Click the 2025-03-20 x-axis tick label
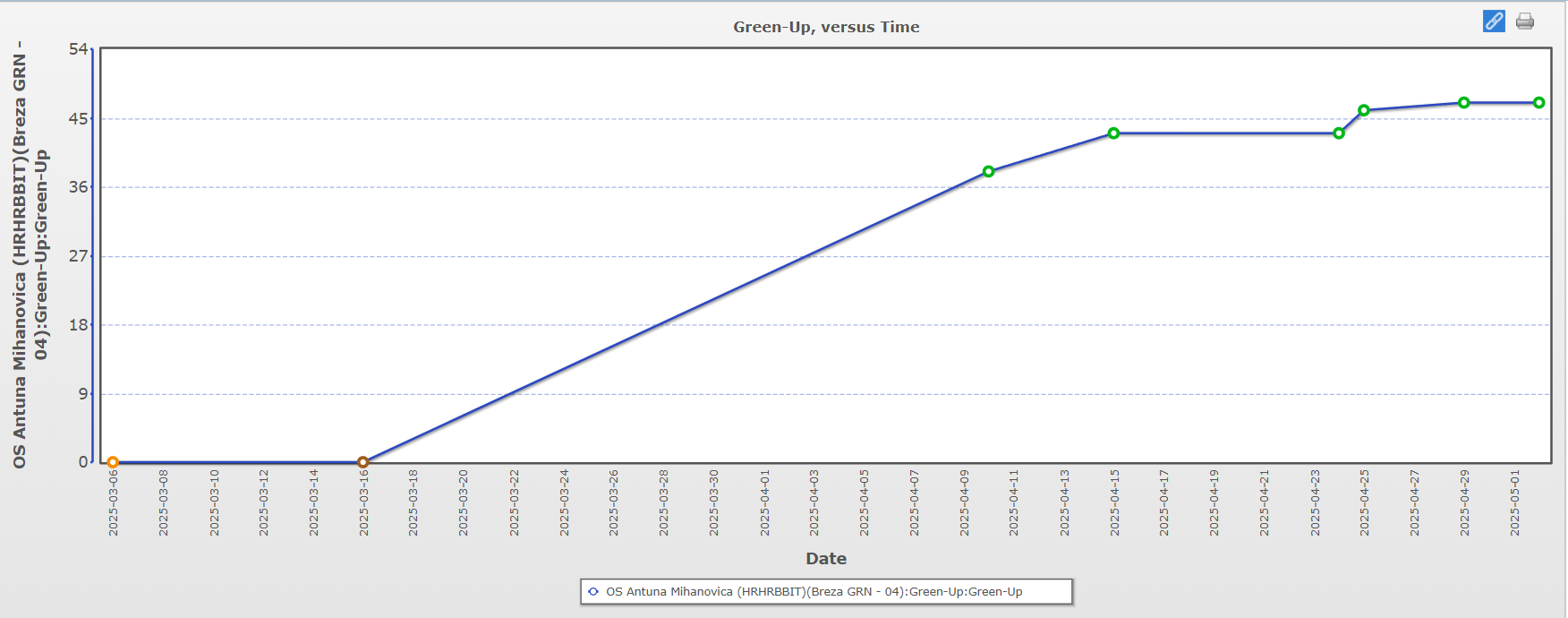1568x618 pixels. 464,502
